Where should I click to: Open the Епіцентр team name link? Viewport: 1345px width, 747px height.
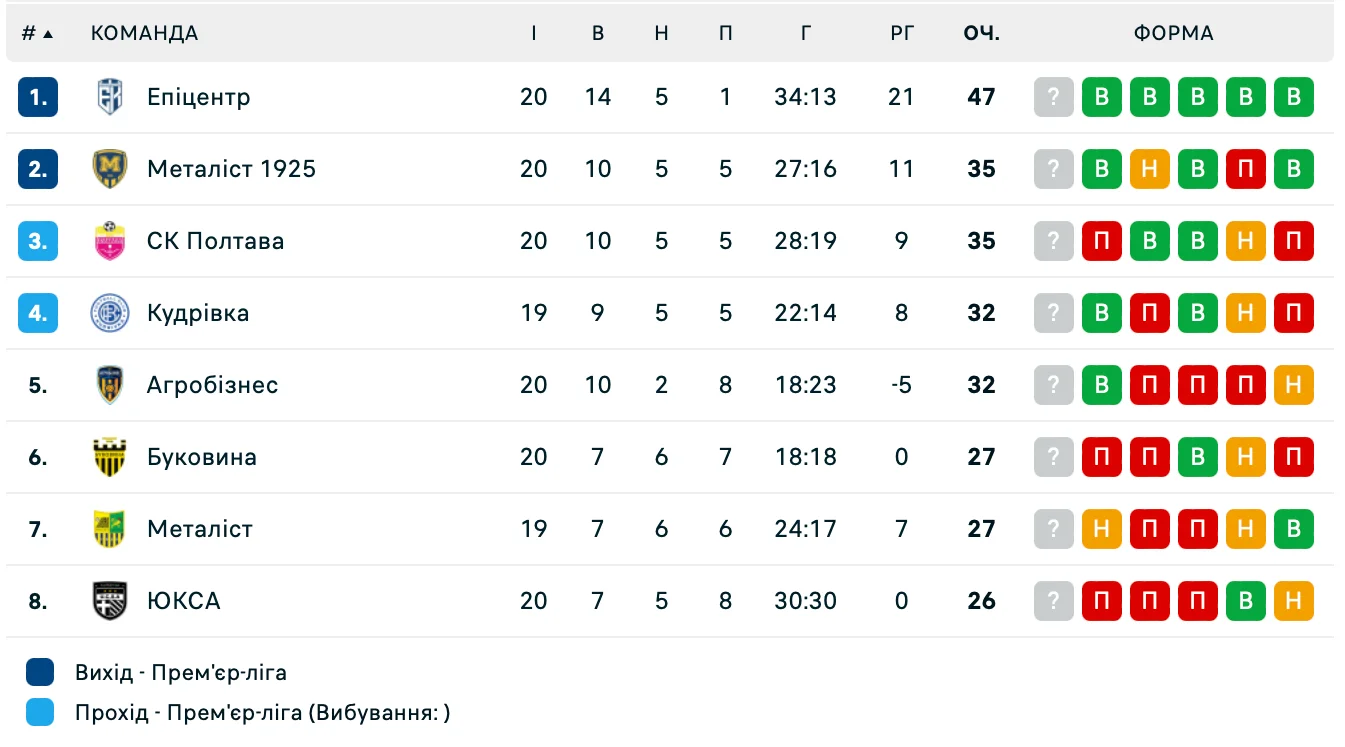(x=198, y=97)
